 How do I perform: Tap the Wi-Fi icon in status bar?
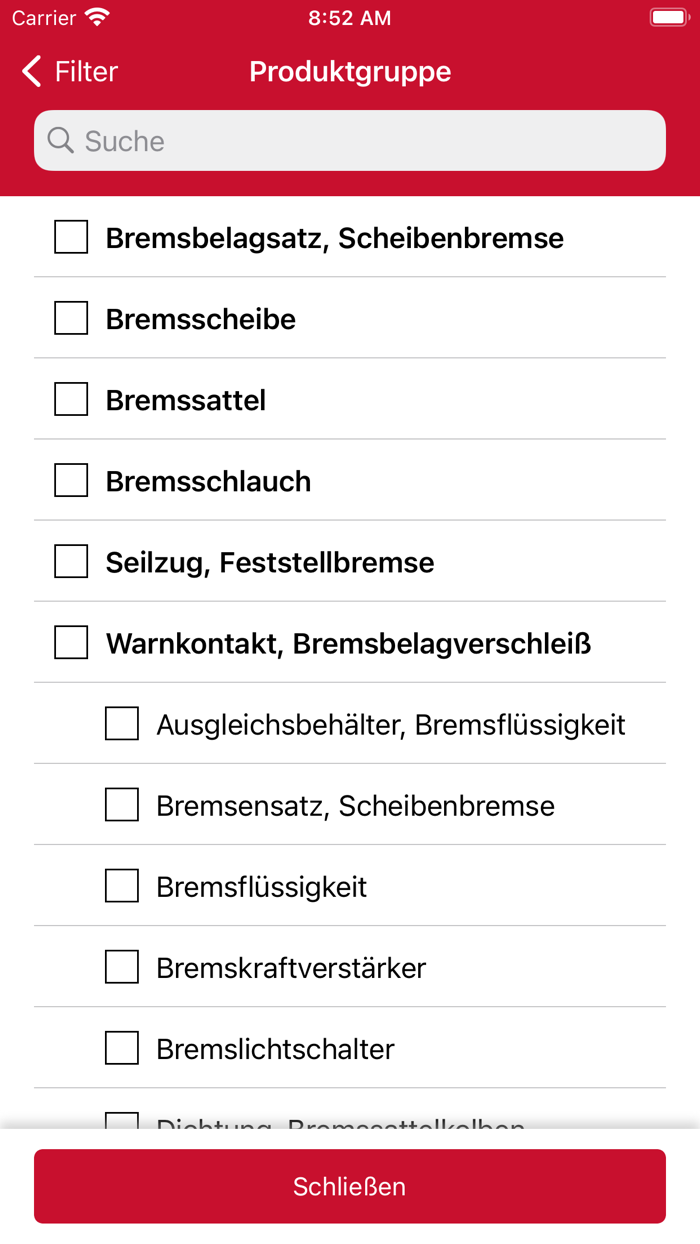96,17
